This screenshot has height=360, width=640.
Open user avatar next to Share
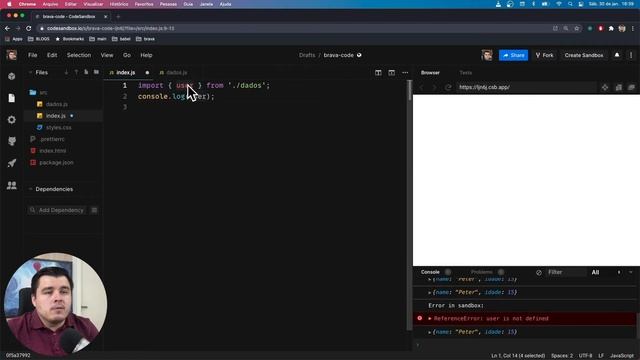coord(487,55)
